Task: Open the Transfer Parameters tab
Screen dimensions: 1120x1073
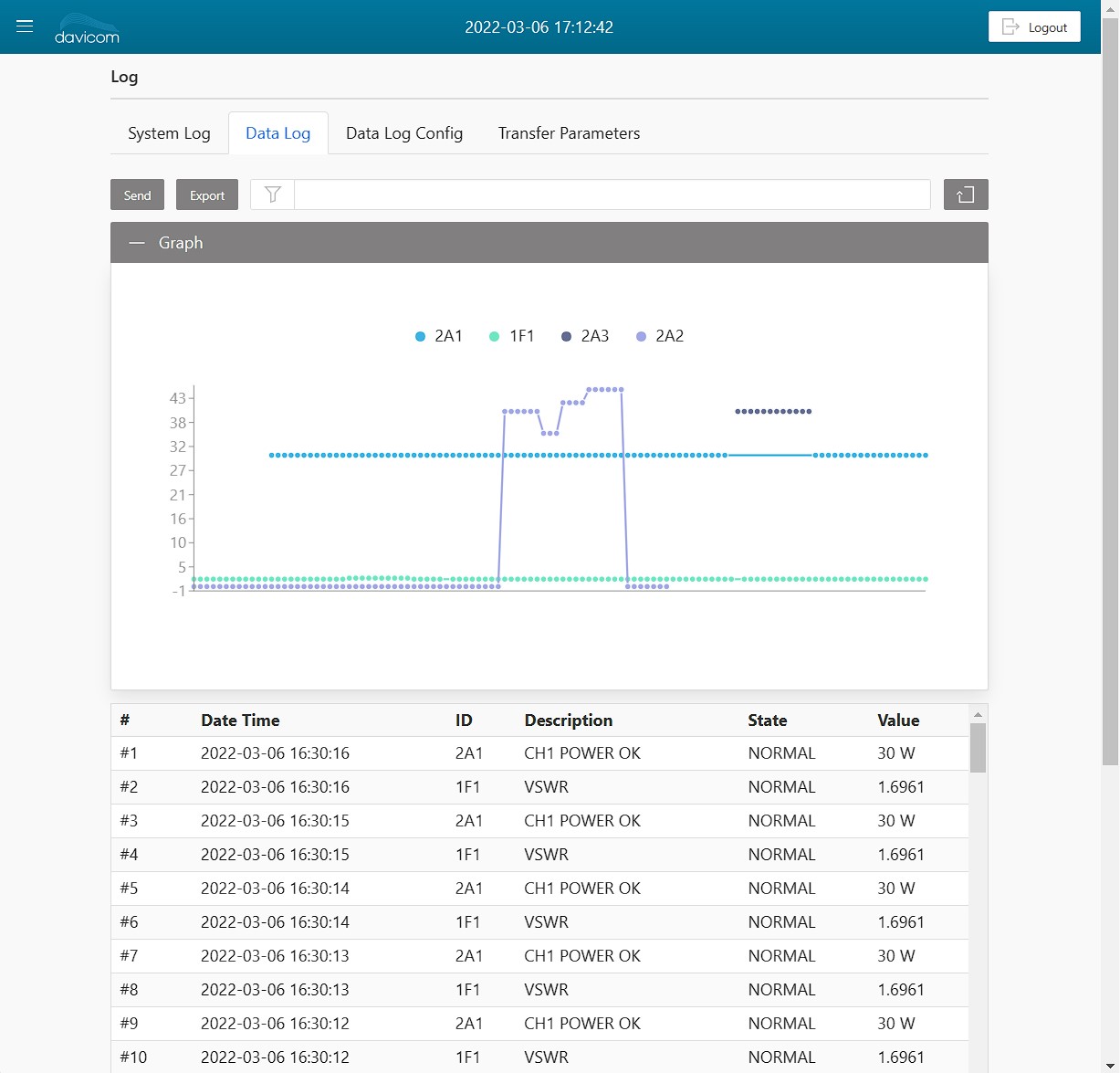Action: tap(569, 133)
